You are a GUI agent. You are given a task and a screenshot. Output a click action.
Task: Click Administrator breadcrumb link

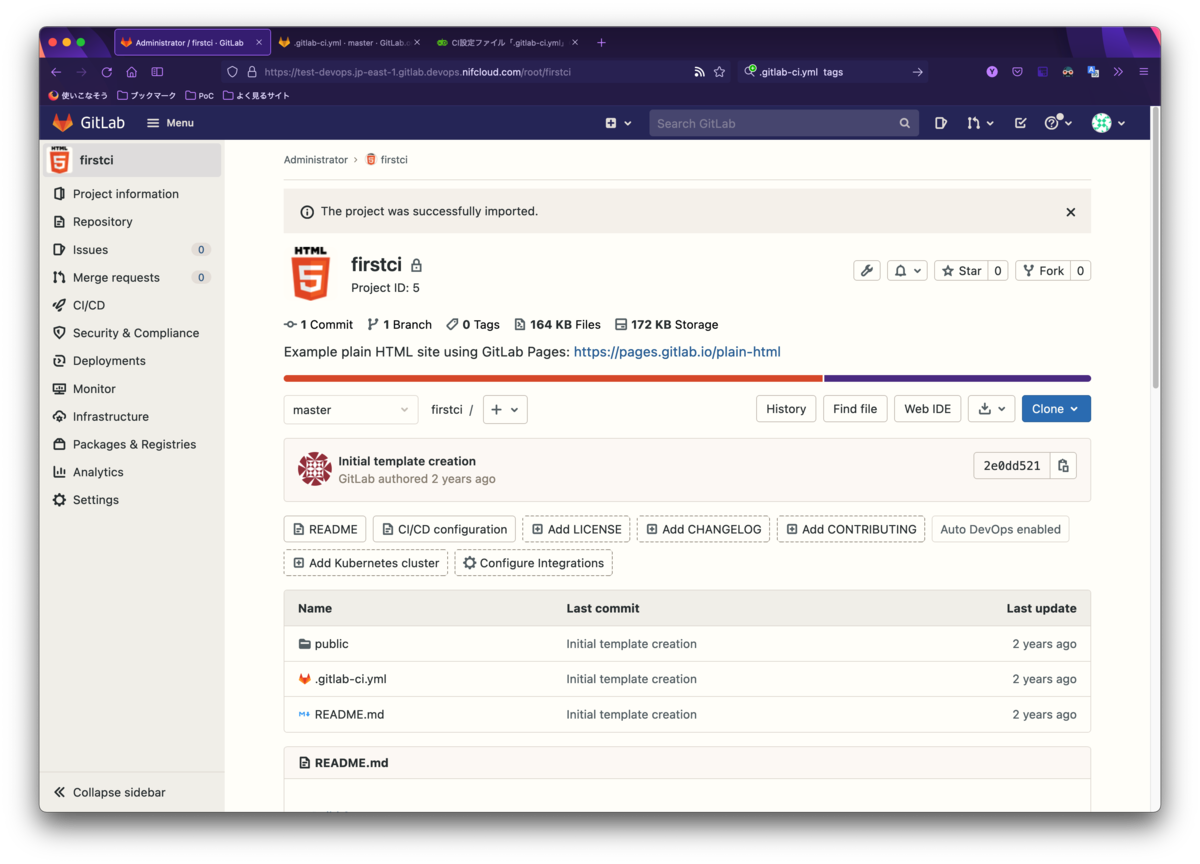click(x=315, y=160)
